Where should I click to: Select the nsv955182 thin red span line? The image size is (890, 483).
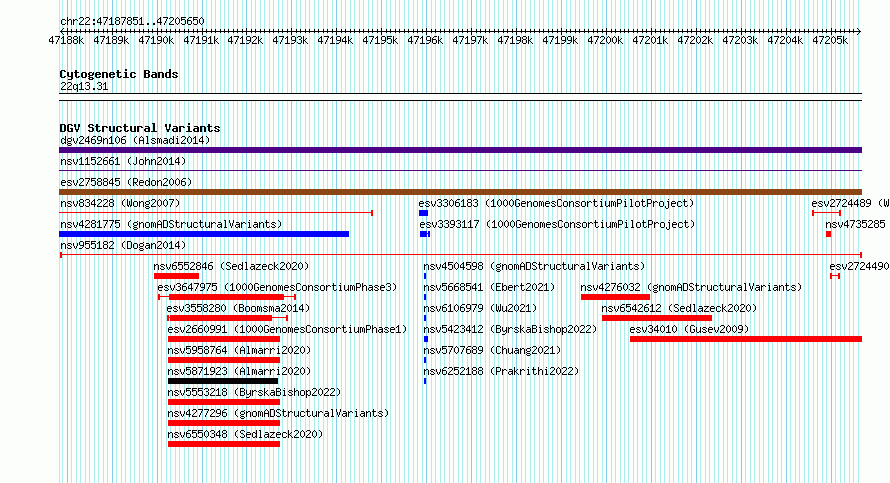[461, 255]
